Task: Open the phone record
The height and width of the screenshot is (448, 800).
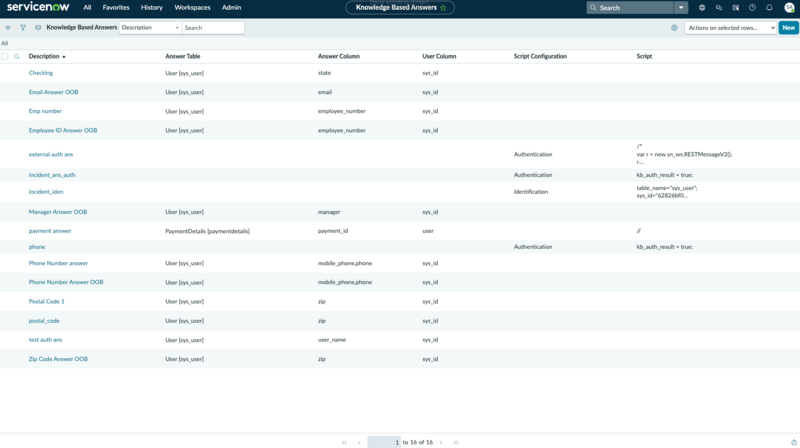Action: pyautogui.click(x=37, y=247)
